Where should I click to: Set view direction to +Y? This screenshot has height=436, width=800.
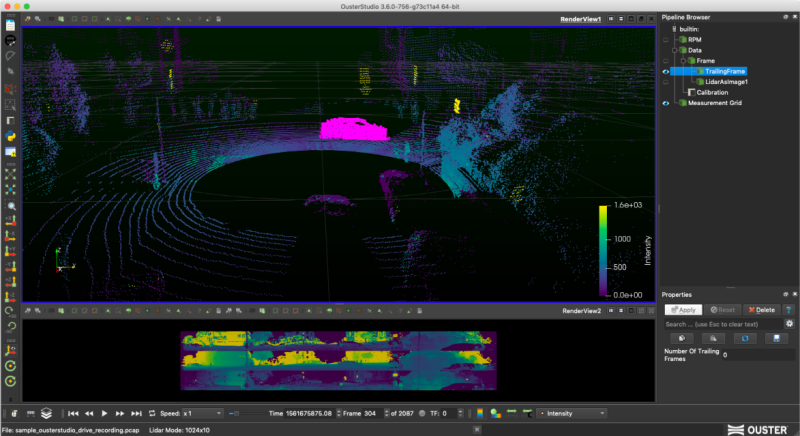pos(10,251)
